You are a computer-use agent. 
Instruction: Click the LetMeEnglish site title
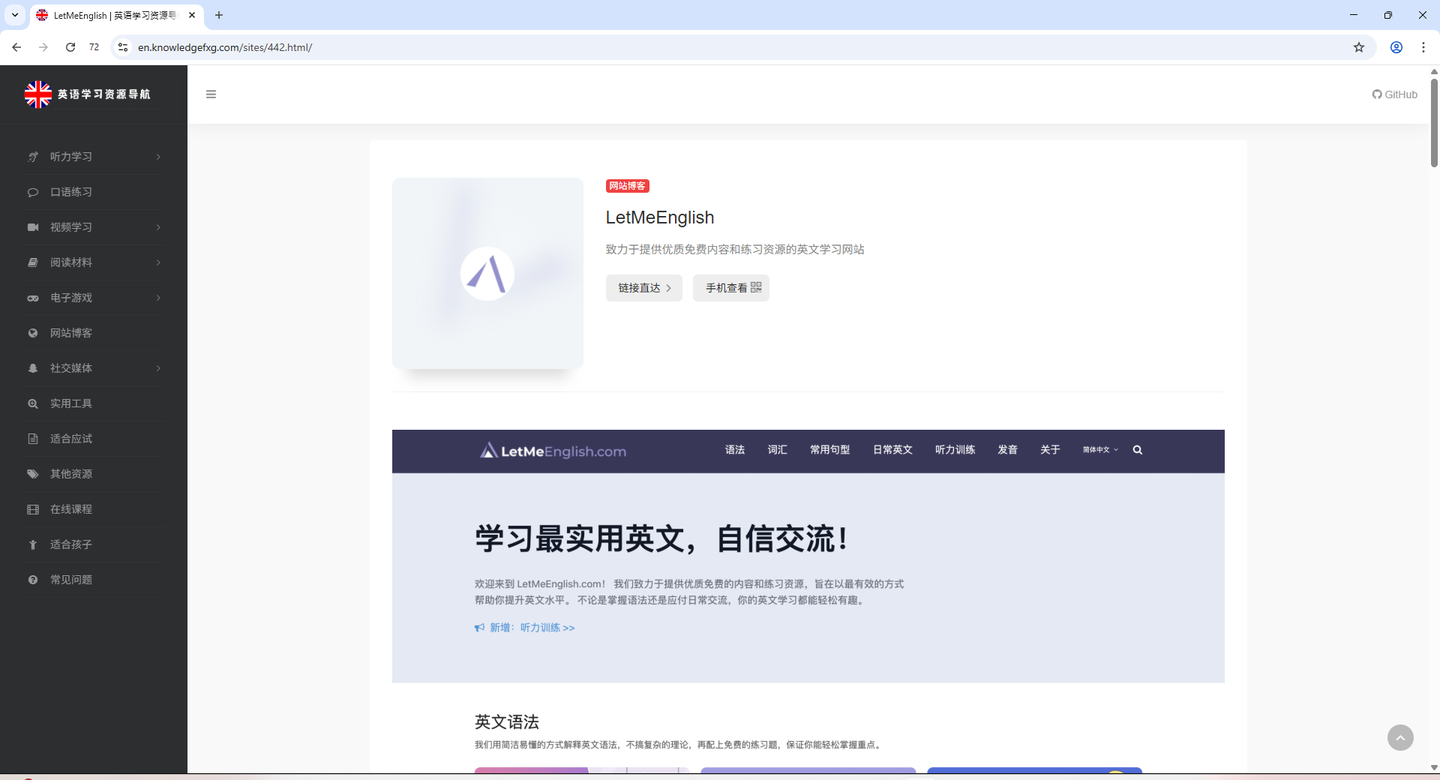[x=660, y=218]
